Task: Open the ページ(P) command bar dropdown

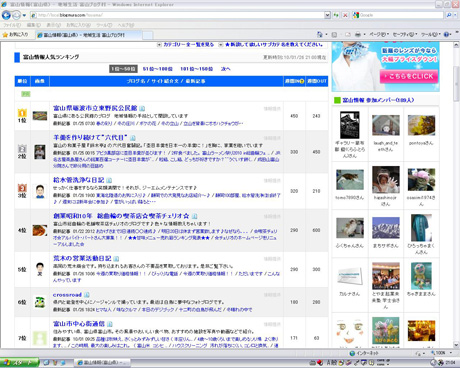Action: pos(379,34)
